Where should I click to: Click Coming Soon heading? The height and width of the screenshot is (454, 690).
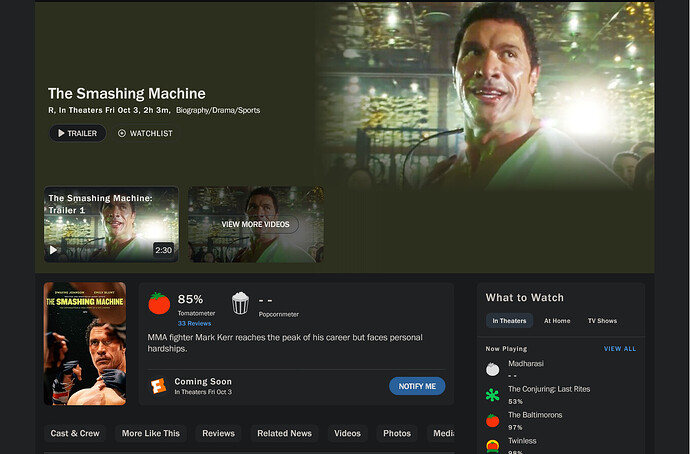point(203,381)
